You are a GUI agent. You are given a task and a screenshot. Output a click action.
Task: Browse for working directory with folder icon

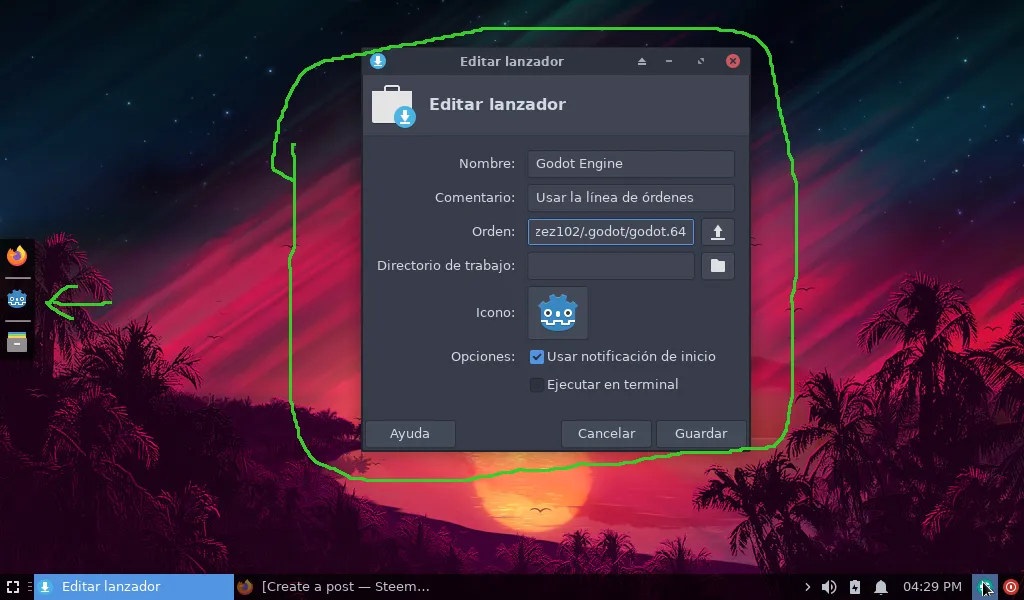(x=718, y=266)
